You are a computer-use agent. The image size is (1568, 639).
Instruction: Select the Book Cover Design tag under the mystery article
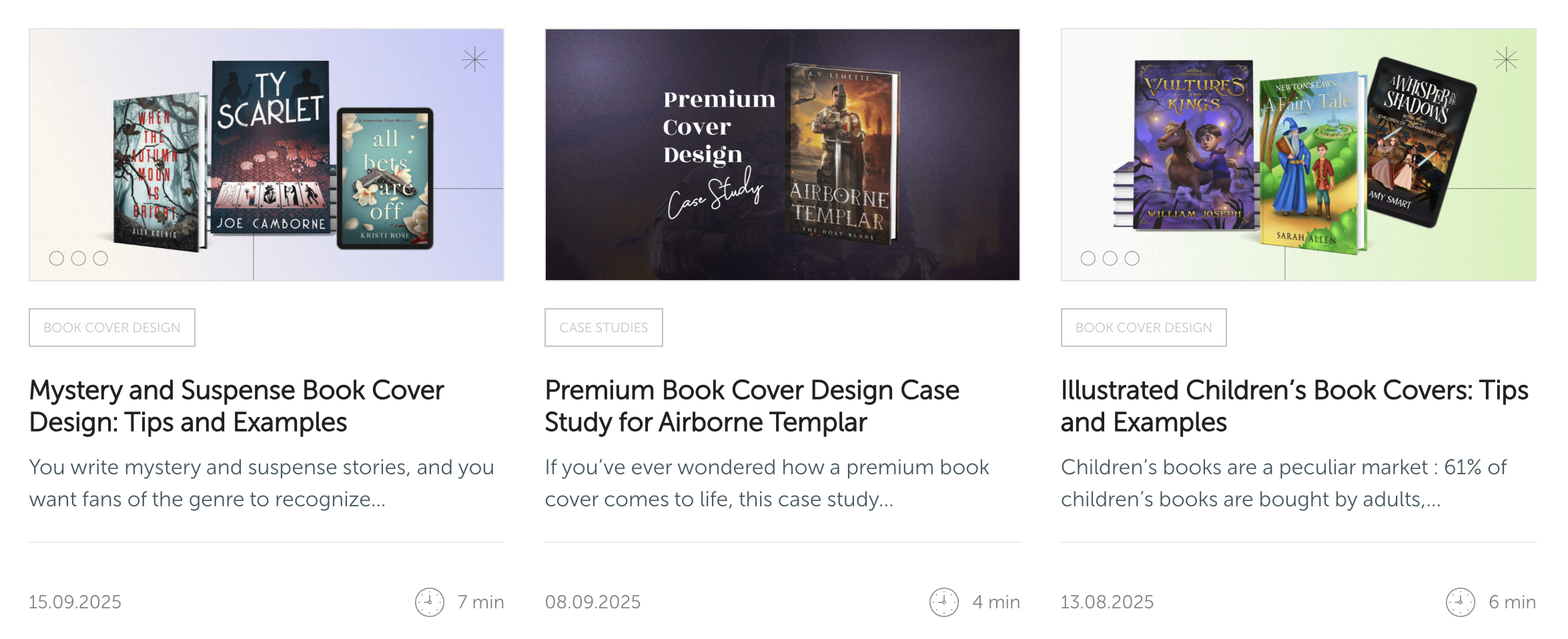[112, 328]
